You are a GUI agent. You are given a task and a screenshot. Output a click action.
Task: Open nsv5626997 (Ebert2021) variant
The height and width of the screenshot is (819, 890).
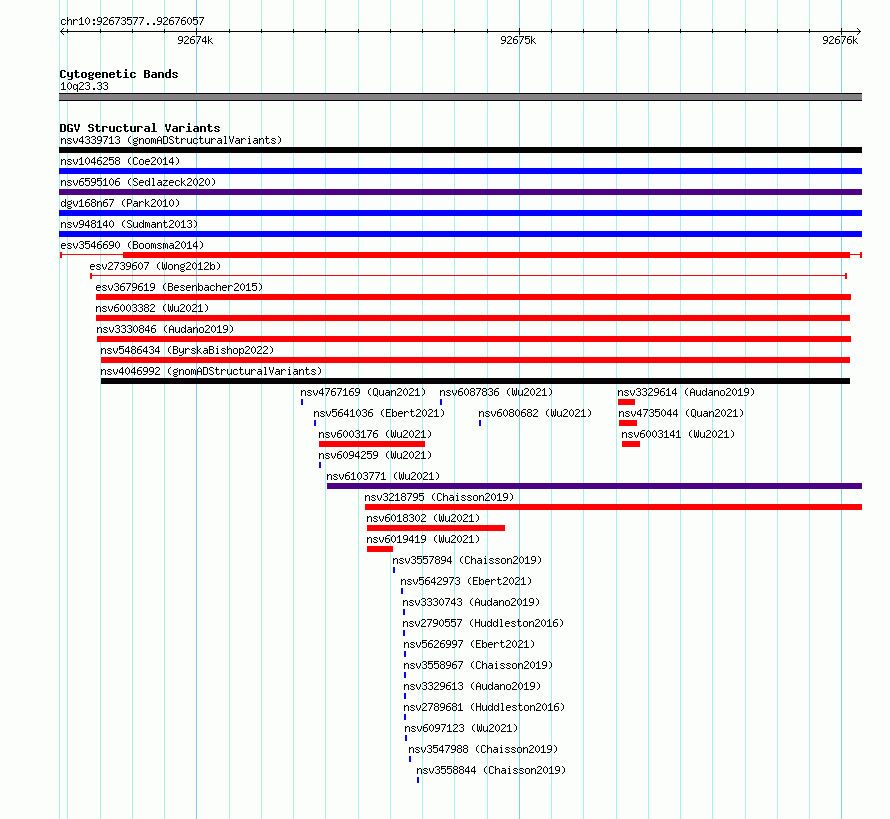[469, 644]
